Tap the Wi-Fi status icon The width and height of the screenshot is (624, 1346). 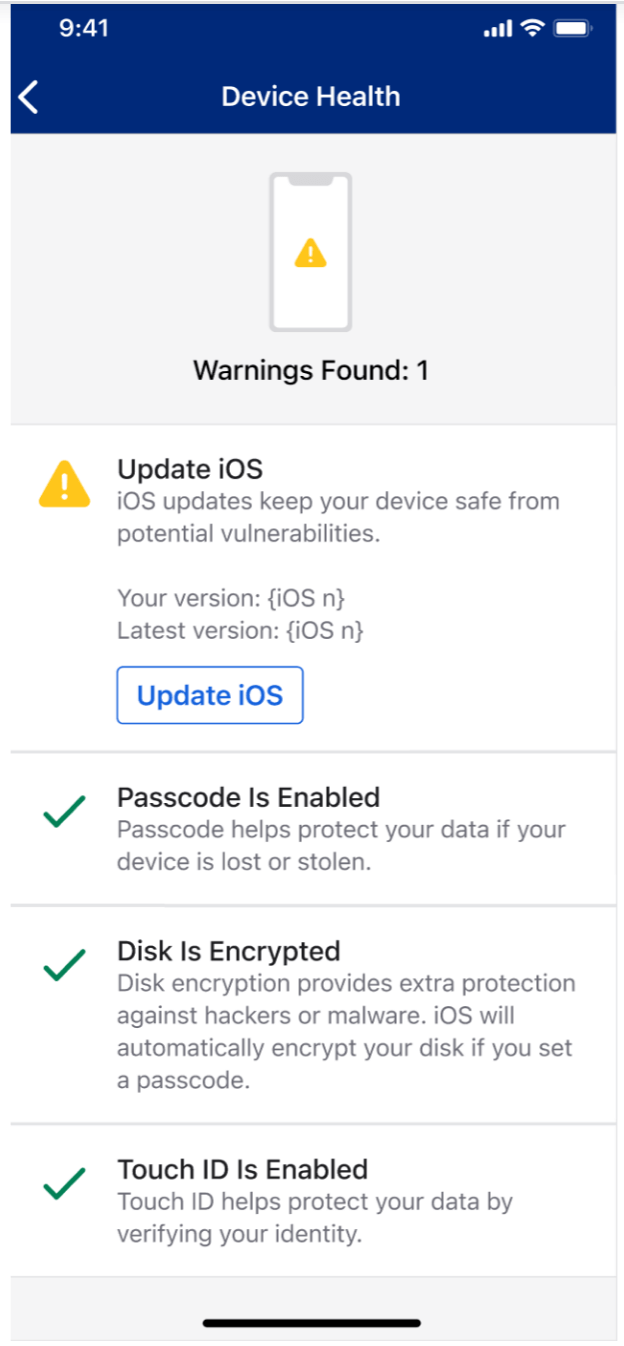click(x=532, y=28)
